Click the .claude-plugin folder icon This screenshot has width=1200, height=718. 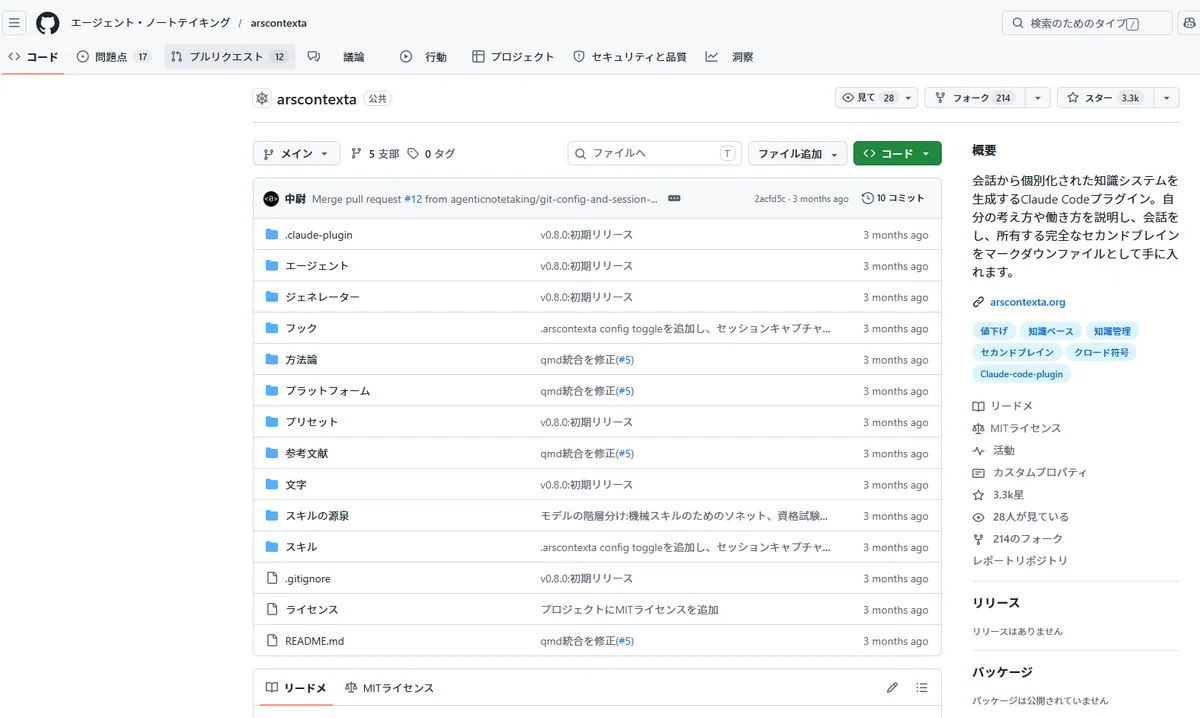(x=272, y=235)
